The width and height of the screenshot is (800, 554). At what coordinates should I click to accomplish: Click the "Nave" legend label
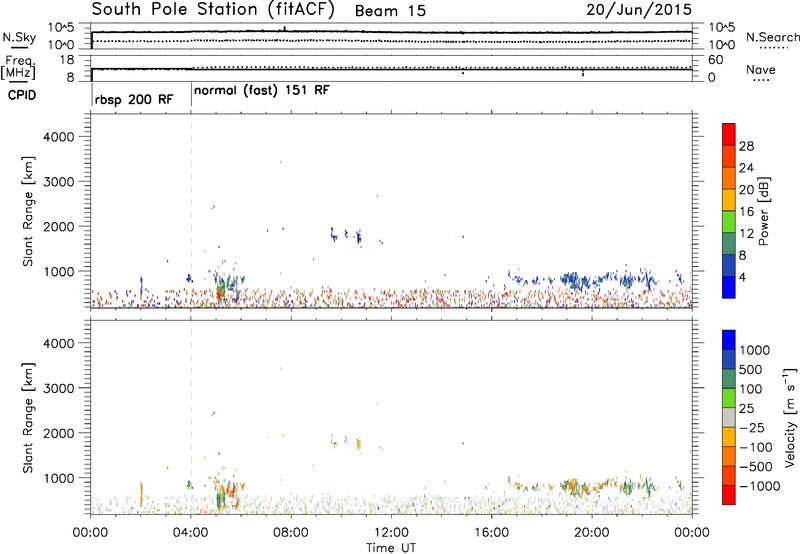pos(761,69)
